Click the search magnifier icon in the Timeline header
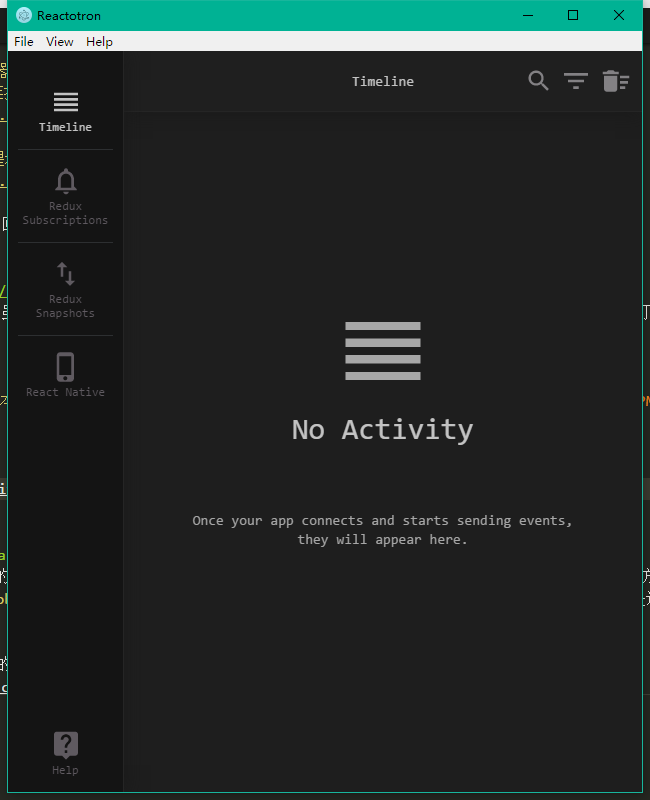 tap(538, 81)
